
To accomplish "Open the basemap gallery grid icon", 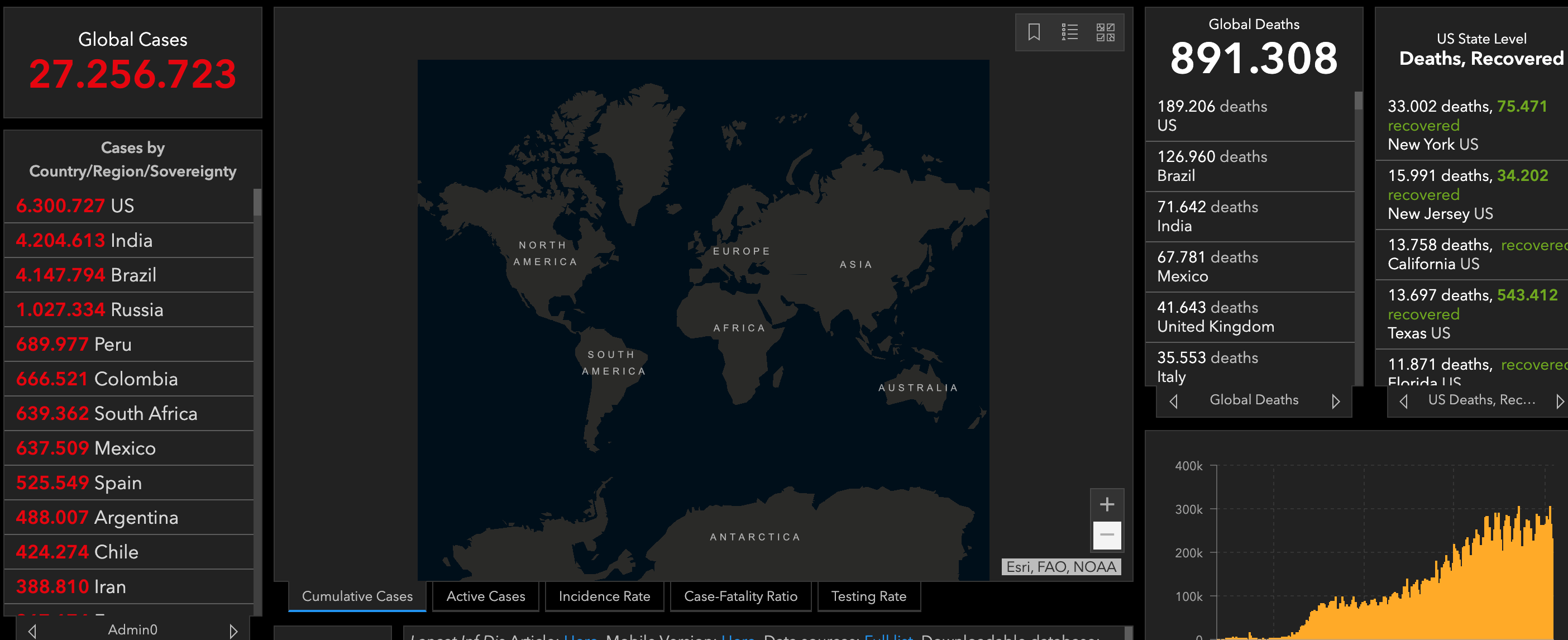I will tap(1105, 32).
